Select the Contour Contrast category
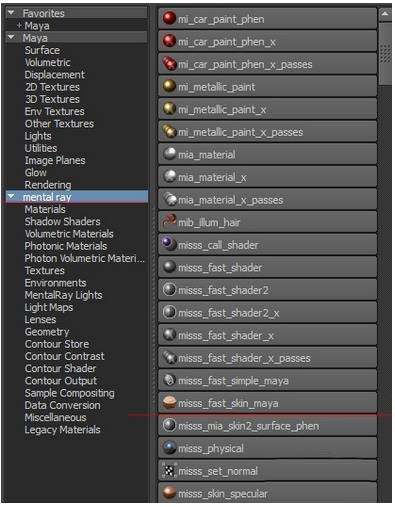 [x=64, y=357]
